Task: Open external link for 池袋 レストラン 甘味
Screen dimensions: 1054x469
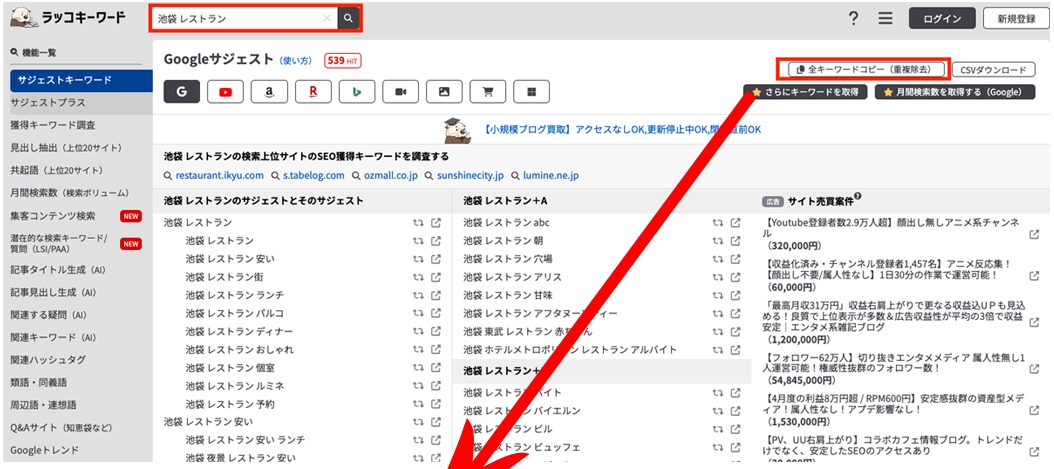Action: point(735,295)
